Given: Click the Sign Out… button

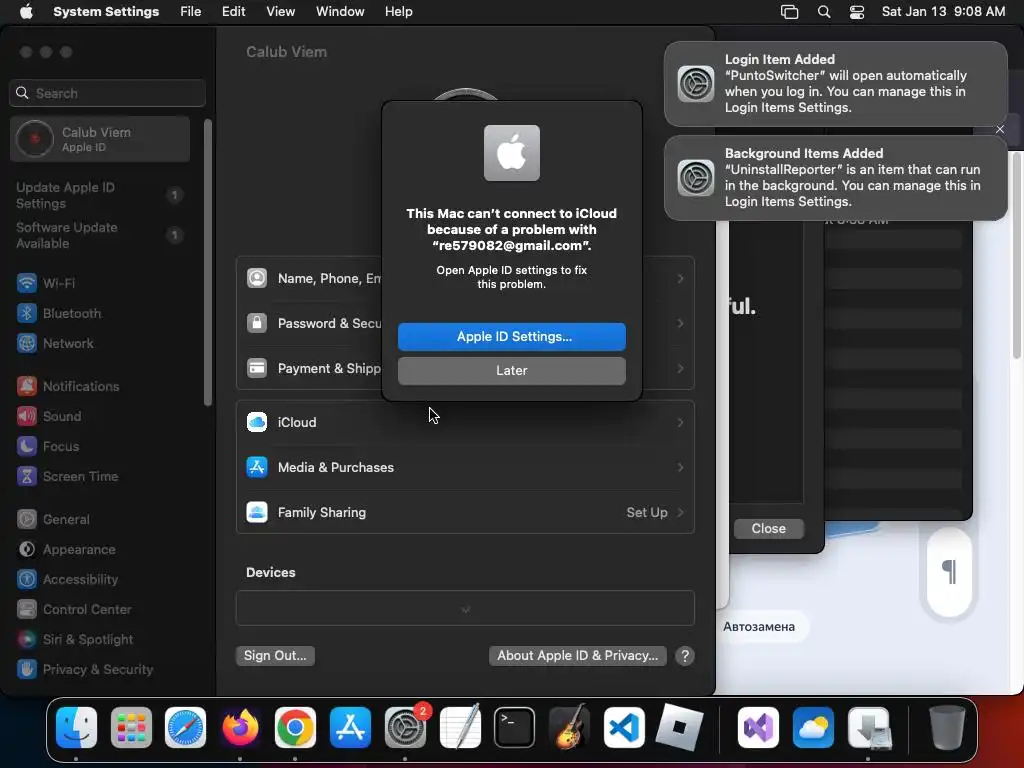Looking at the screenshot, I should [275, 655].
